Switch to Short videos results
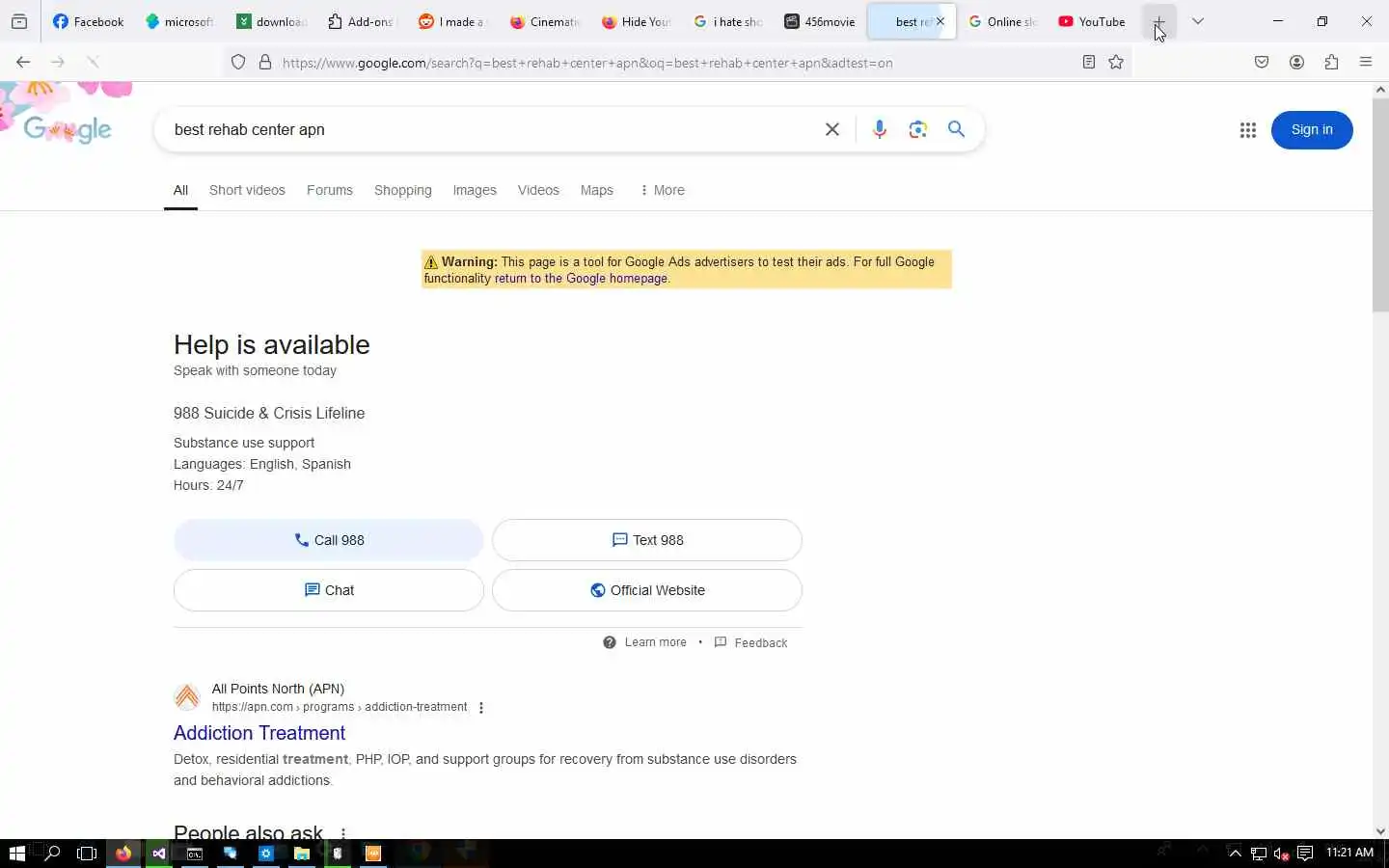1389x868 pixels. click(247, 191)
